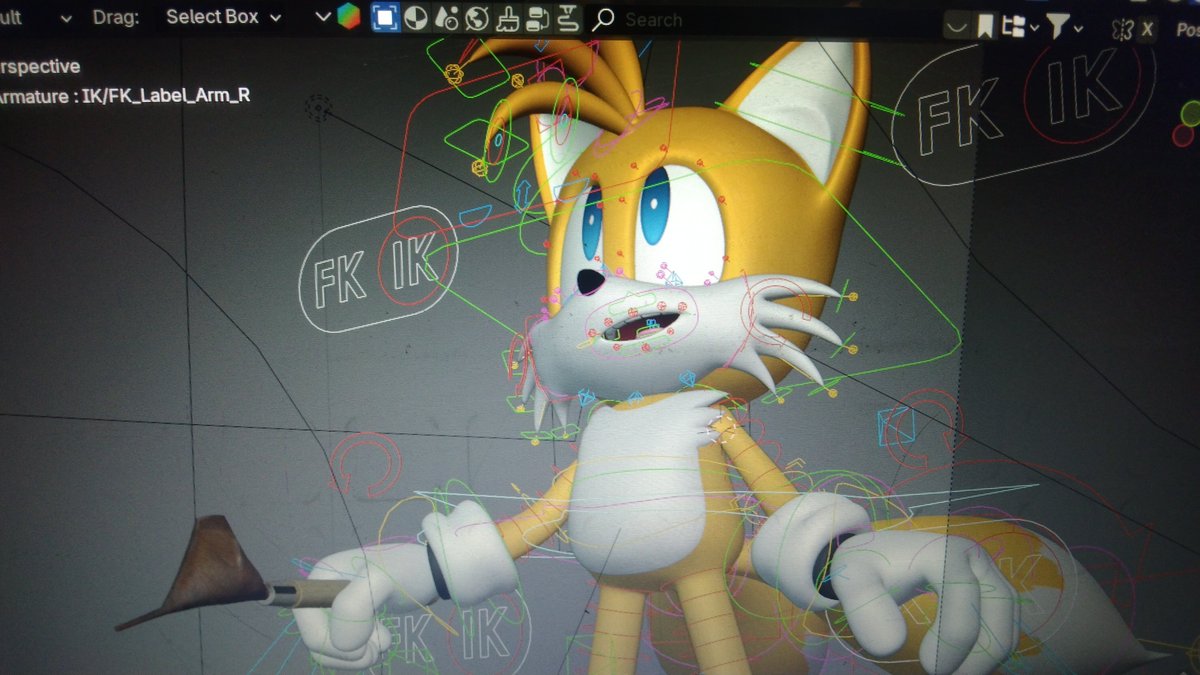The image size is (1200, 675).
Task: Open the Drag mode Select Box dropdown
Action: [x=222, y=17]
